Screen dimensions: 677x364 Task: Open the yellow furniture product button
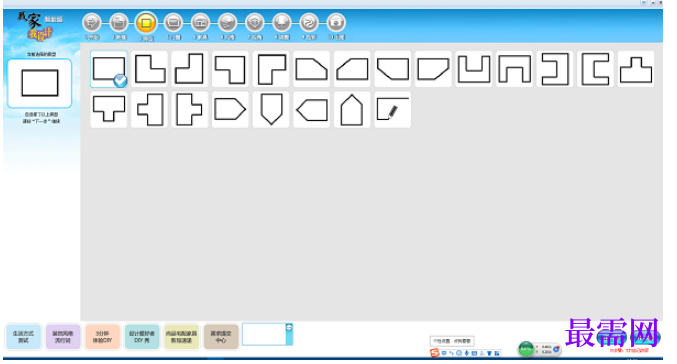tap(182, 336)
